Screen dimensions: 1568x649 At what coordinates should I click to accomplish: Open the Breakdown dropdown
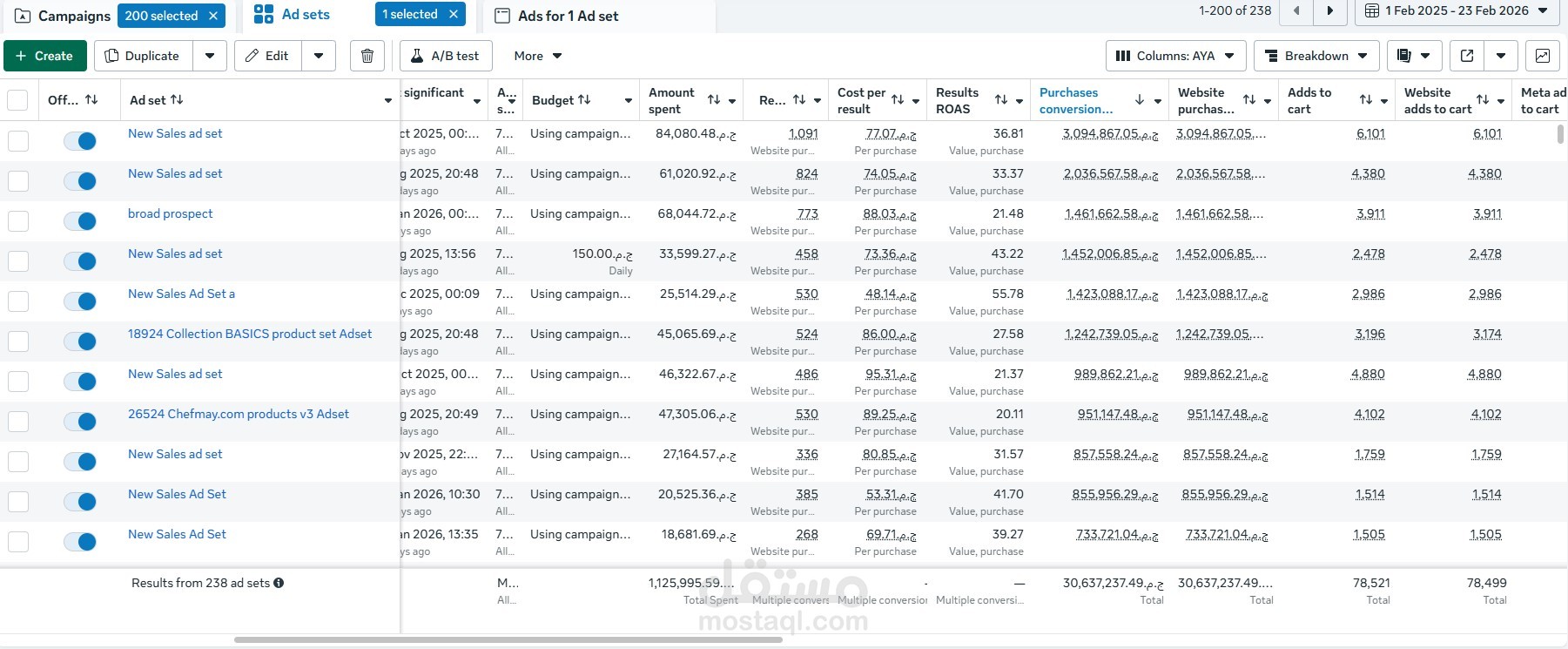(x=1316, y=56)
